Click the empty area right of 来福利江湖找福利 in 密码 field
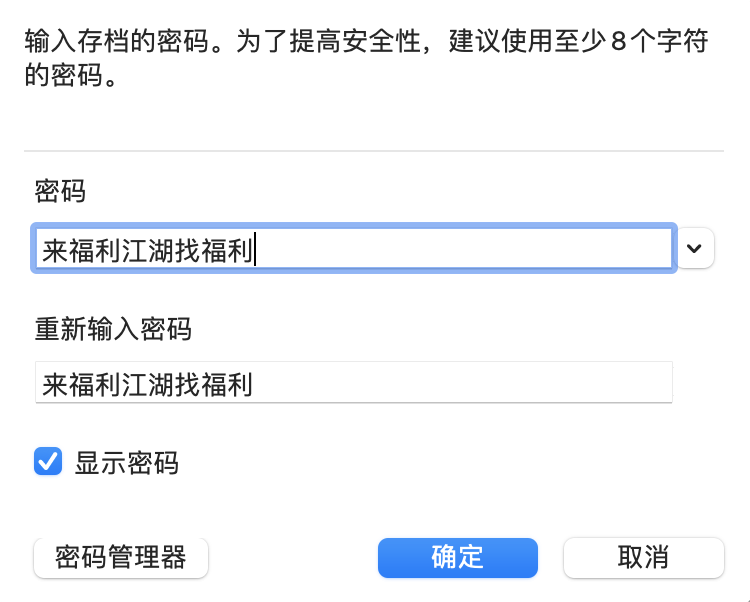This screenshot has height=602, width=750. pos(460,249)
